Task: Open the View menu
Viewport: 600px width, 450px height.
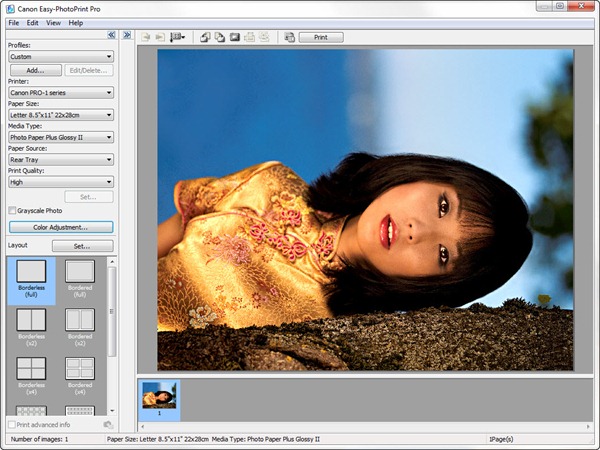Action: (53, 22)
